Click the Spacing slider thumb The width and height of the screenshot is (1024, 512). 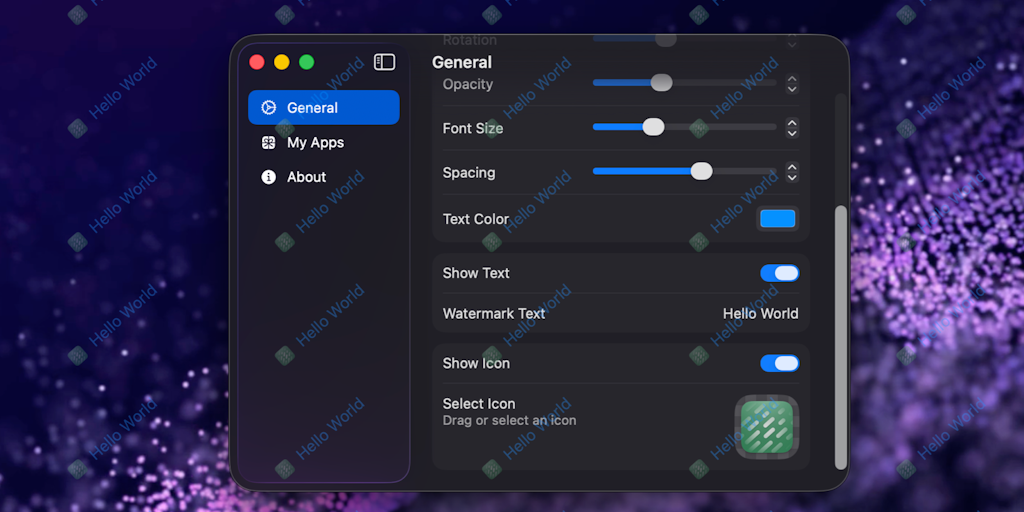pos(702,171)
